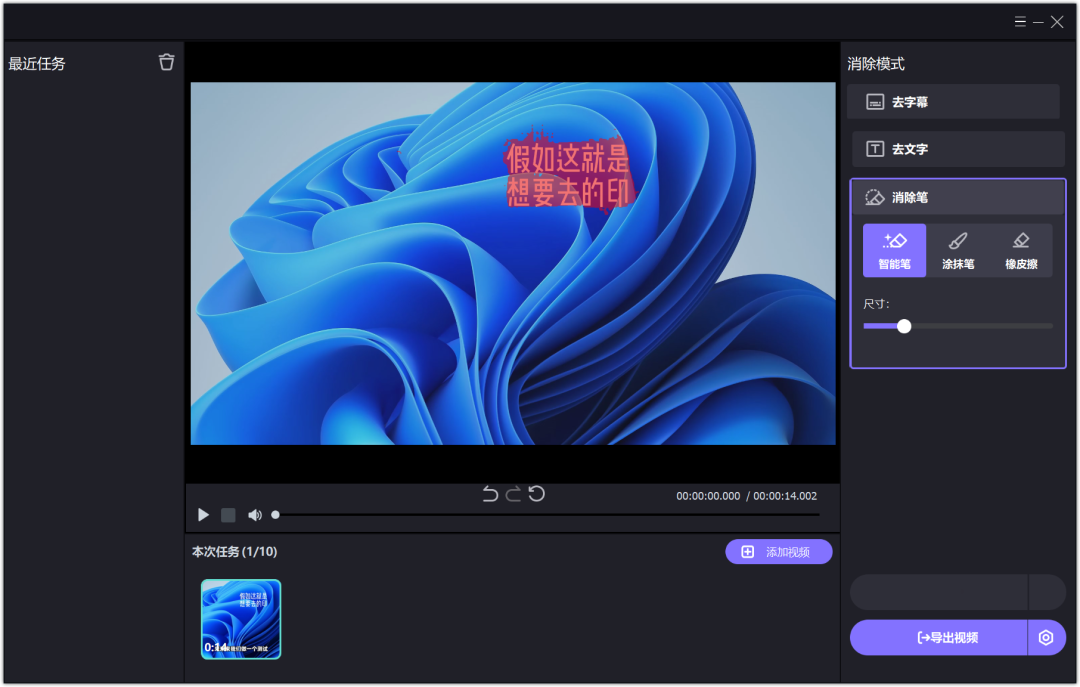This screenshot has width=1080, height=687.
Task: Click the total duration 00:00:14.002
Action: pos(785,496)
